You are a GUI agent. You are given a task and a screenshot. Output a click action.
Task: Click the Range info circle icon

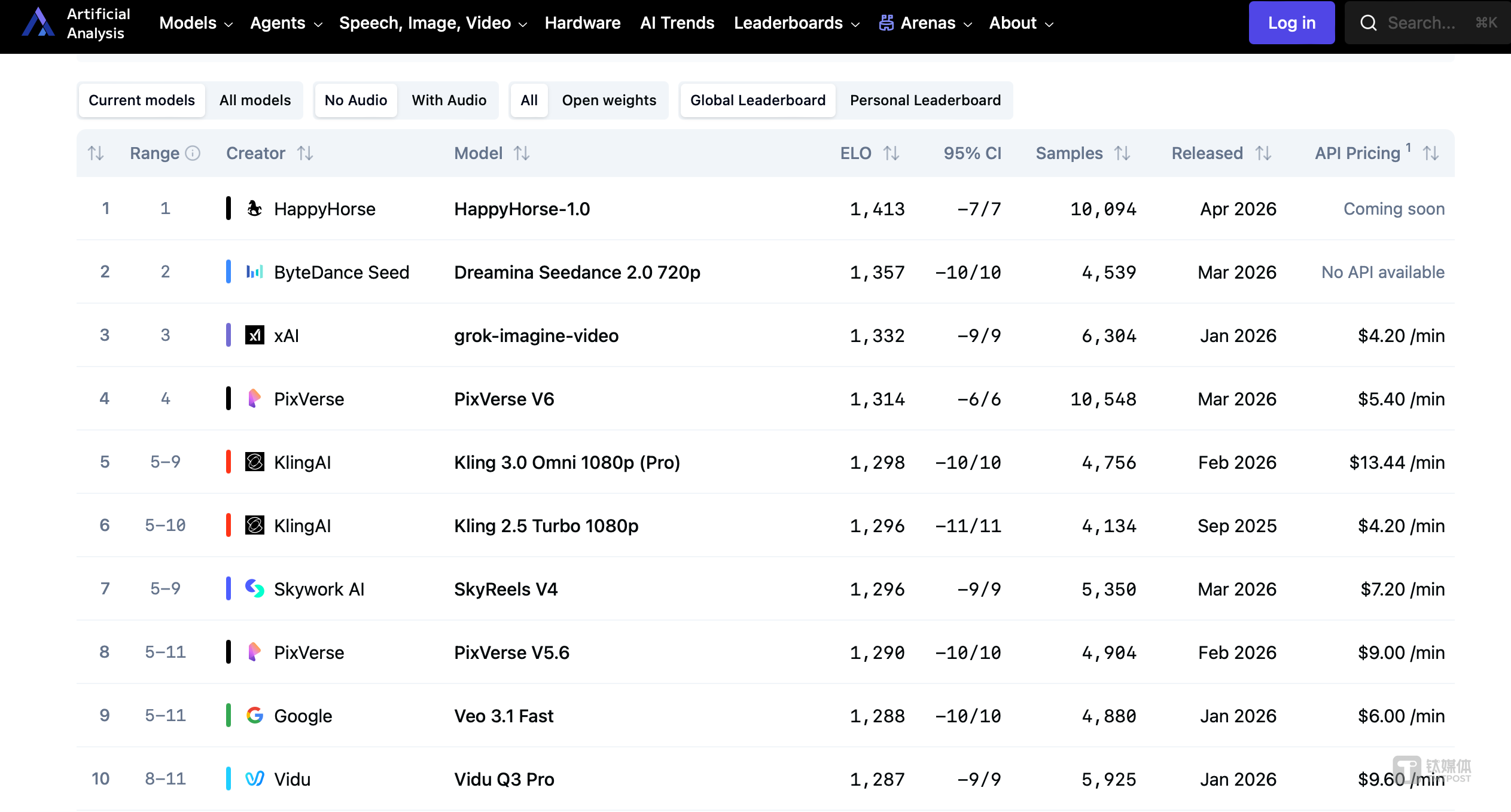tap(193, 154)
